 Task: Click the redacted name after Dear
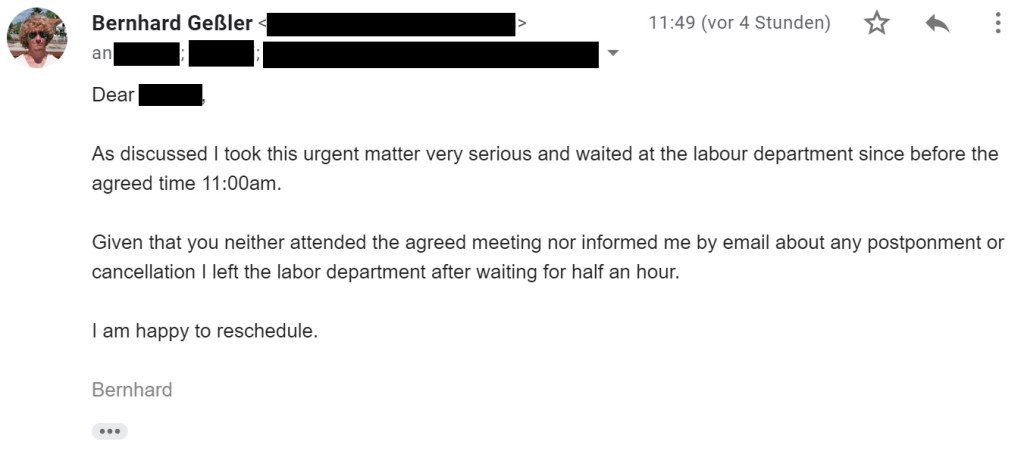[x=170, y=97]
